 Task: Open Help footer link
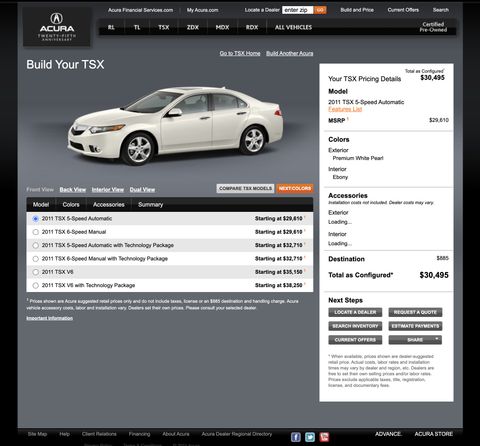(x=65, y=434)
